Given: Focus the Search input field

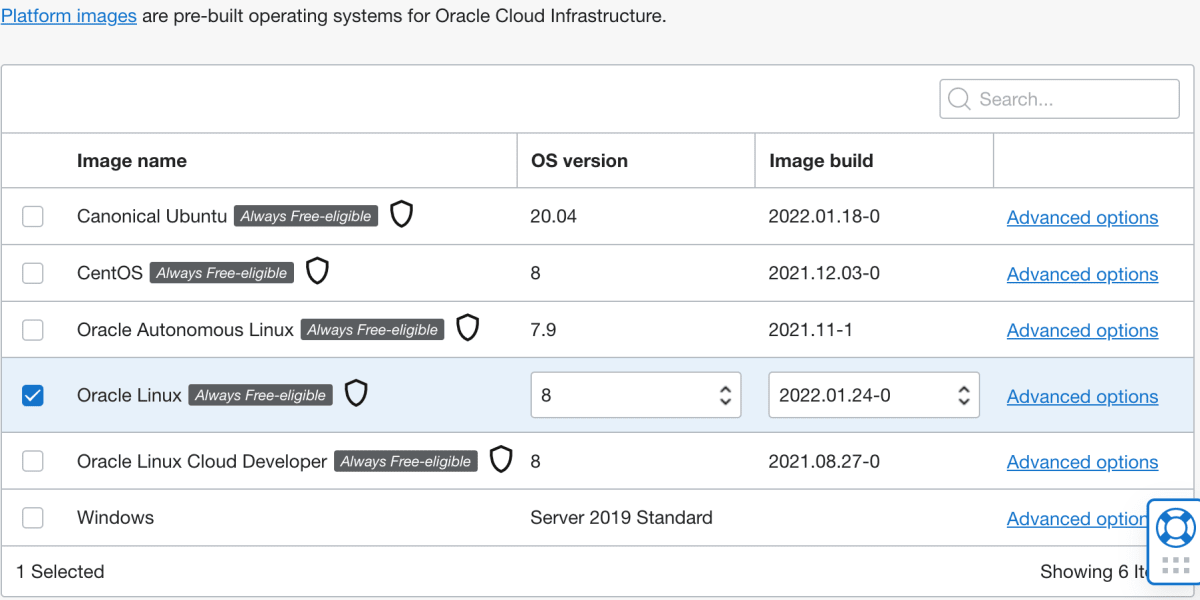Looking at the screenshot, I should [1060, 99].
